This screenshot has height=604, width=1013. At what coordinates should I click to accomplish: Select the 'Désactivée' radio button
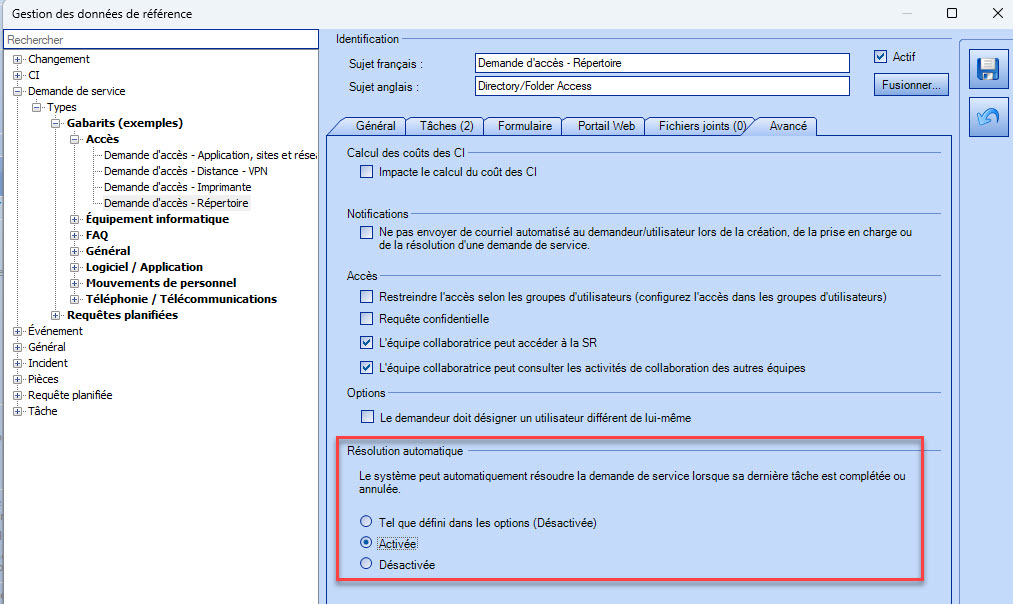pos(366,564)
